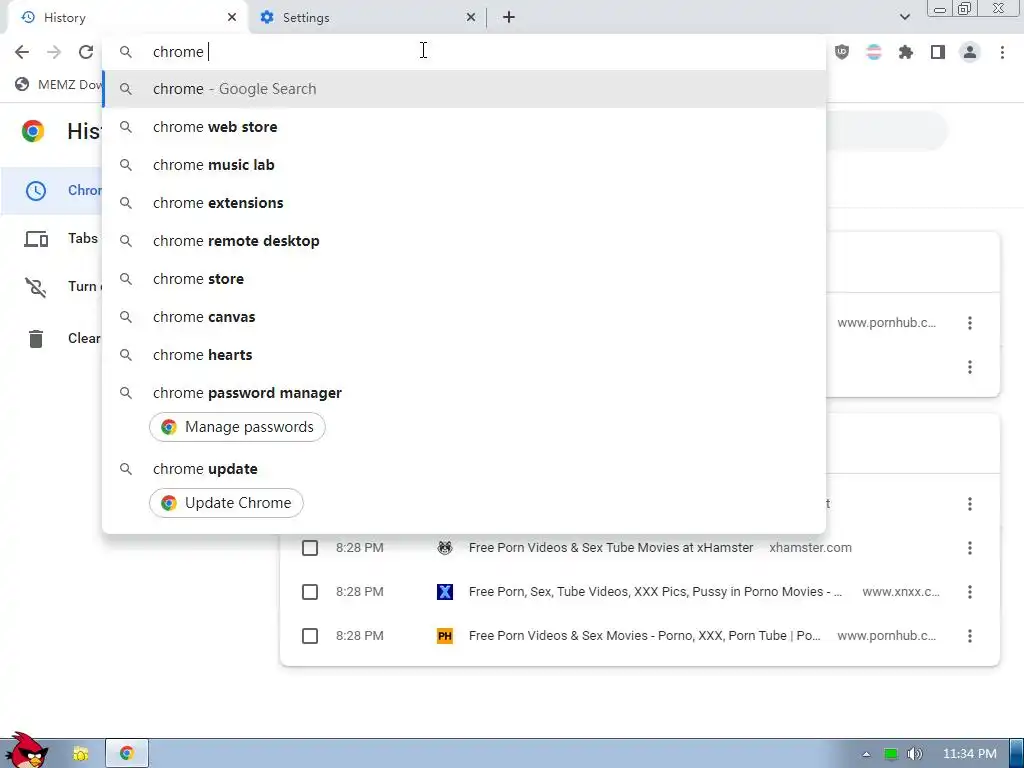Open the bottom pornhub history entry link

645,636
